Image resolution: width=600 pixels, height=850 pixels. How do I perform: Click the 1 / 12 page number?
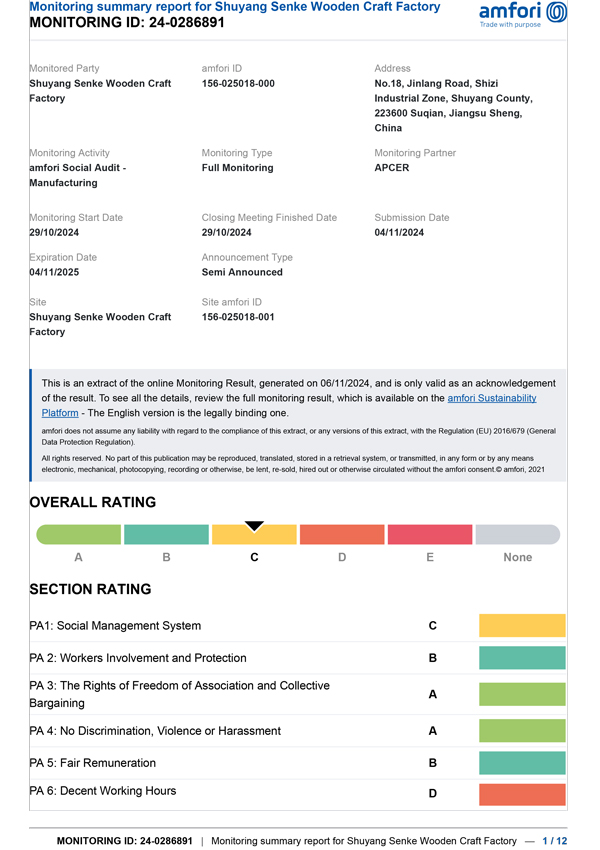click(x=554, y=841)
